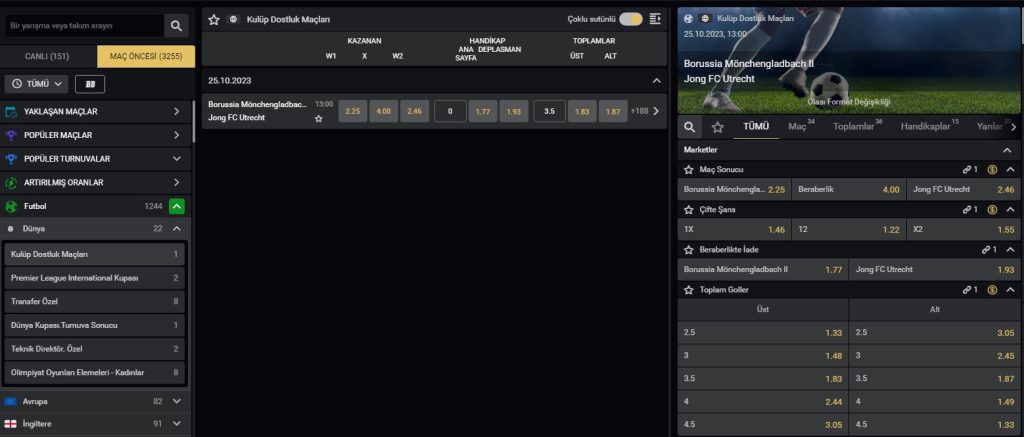The image size is (1024, 437).
Task: Star the Çifte Şans market
Action: 689,210
